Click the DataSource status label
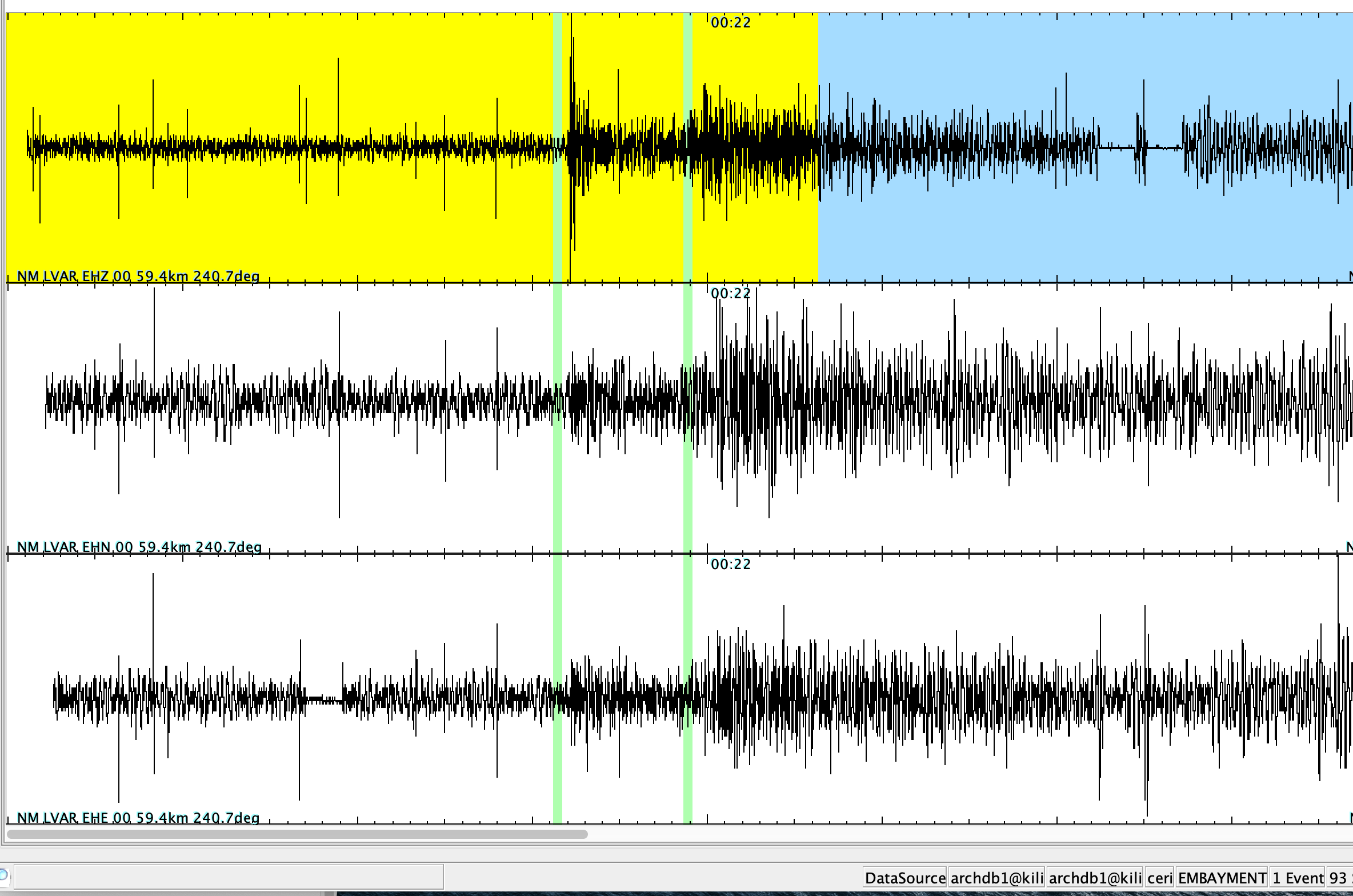The image size is (1353, 896). pos(905,878)
